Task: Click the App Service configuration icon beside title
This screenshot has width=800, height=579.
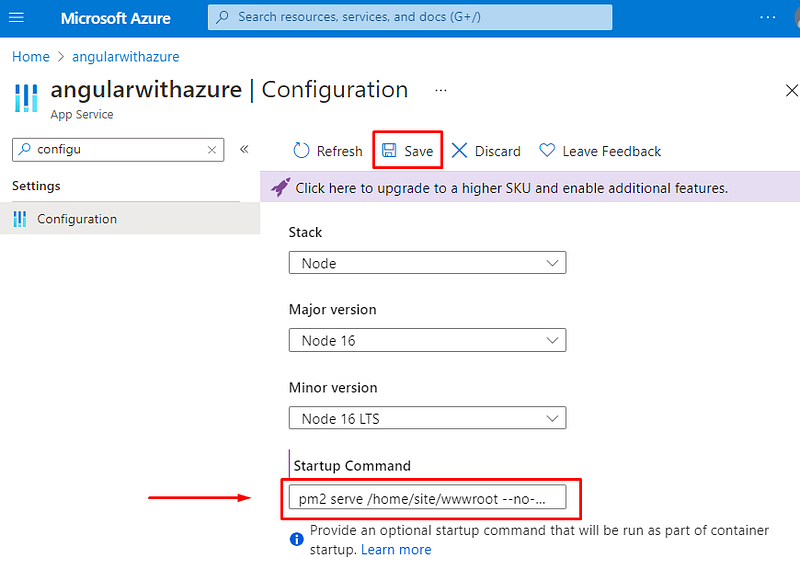Action: 26,98
